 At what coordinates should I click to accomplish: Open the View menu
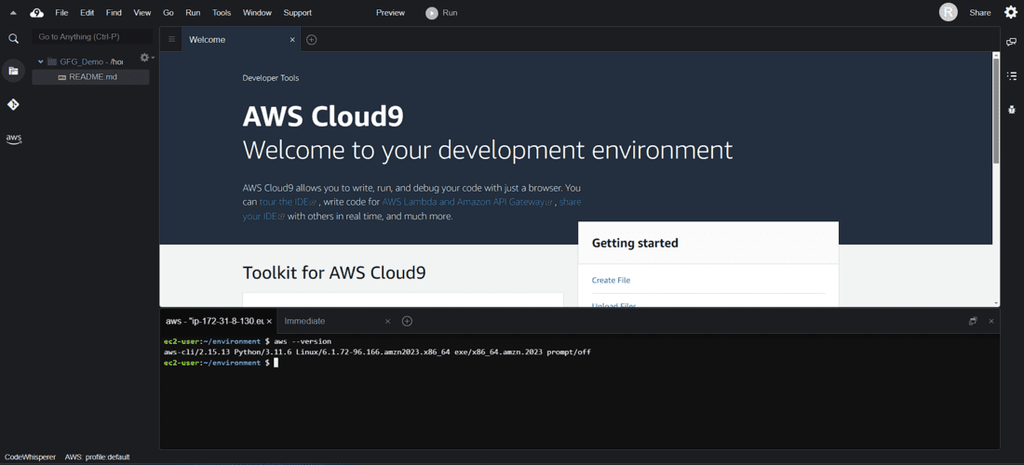(x=142, y=12)
